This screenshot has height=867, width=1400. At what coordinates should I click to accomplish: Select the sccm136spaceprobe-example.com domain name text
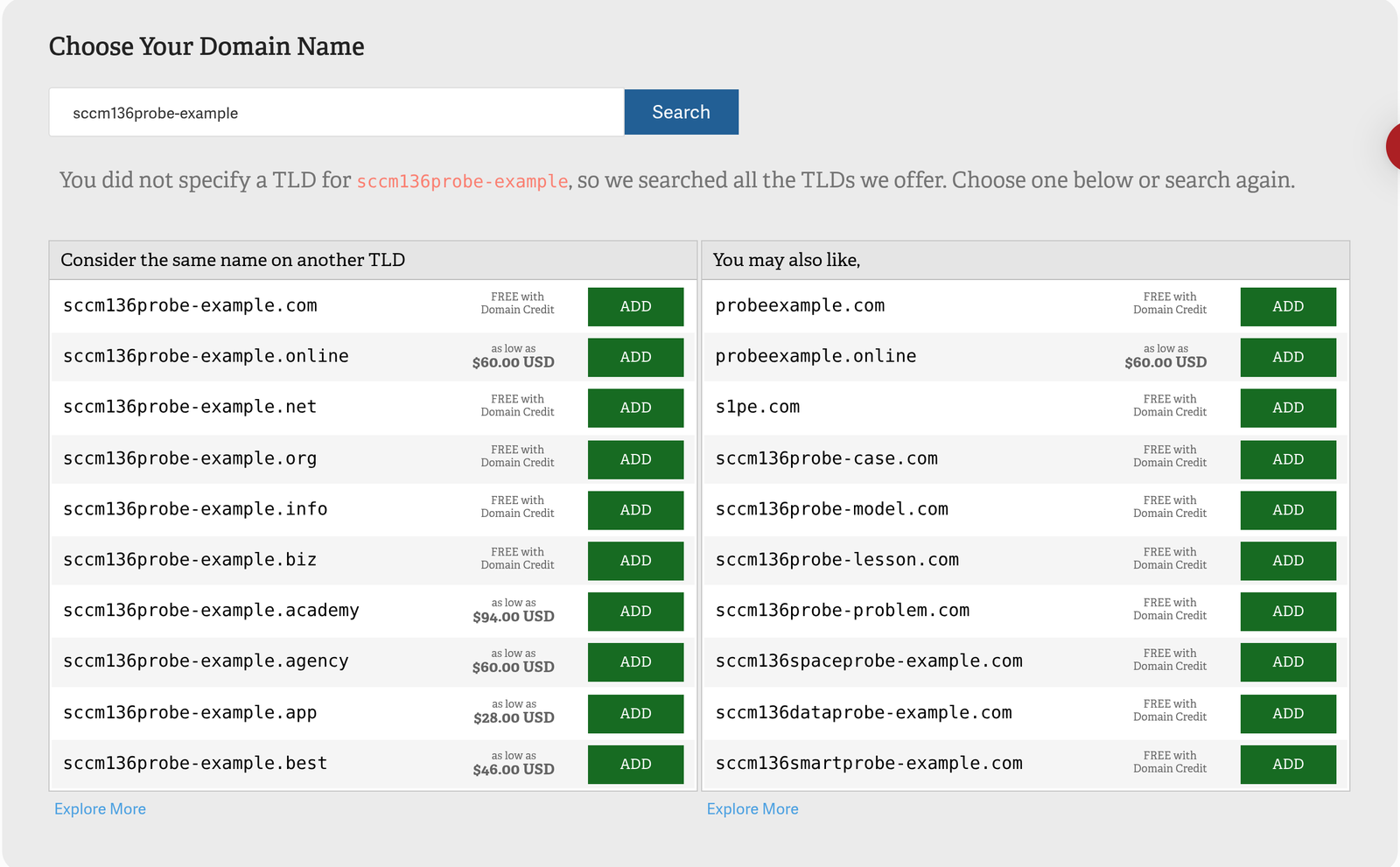pos(869,662)
